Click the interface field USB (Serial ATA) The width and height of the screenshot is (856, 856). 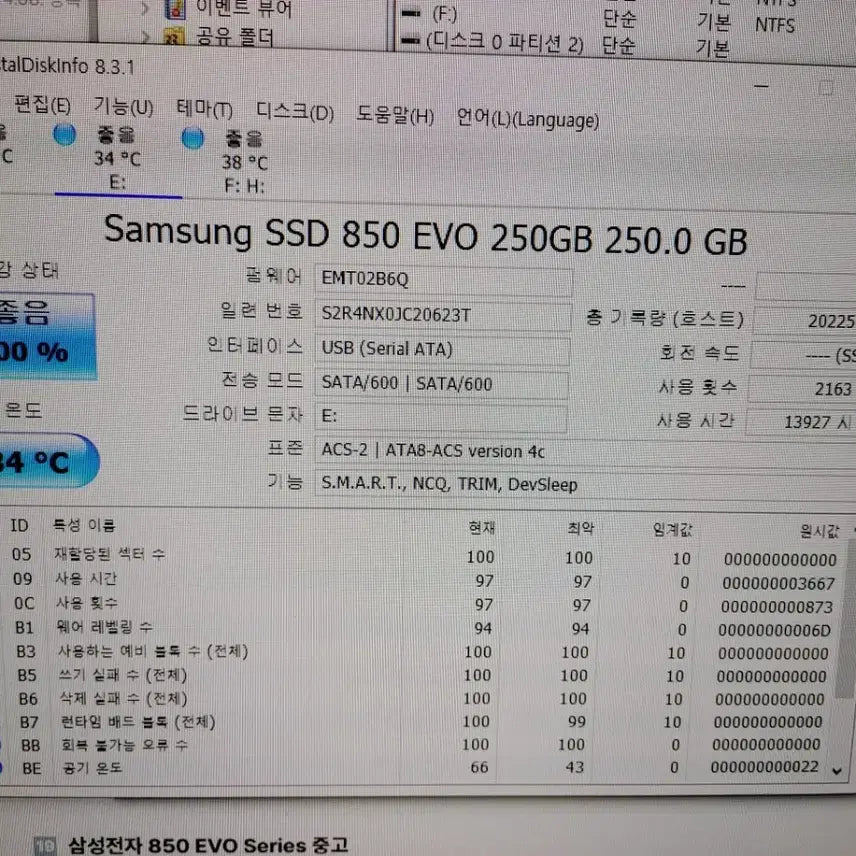click(x=442, y=349)
